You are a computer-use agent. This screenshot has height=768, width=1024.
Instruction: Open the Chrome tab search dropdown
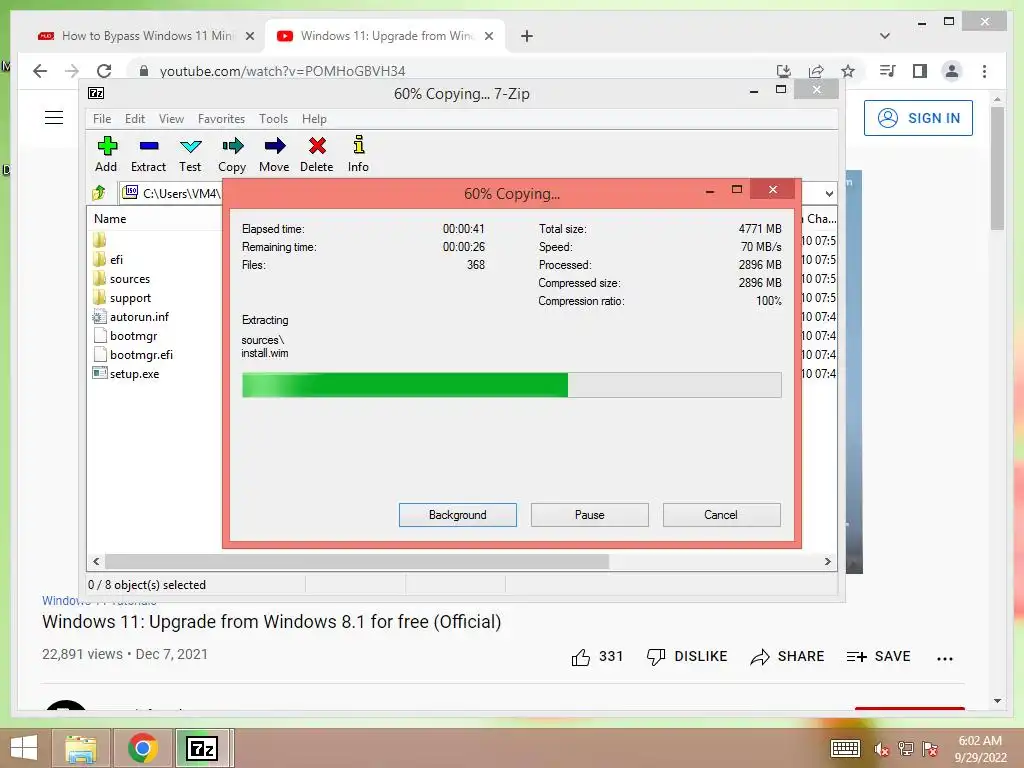point(885,36)
